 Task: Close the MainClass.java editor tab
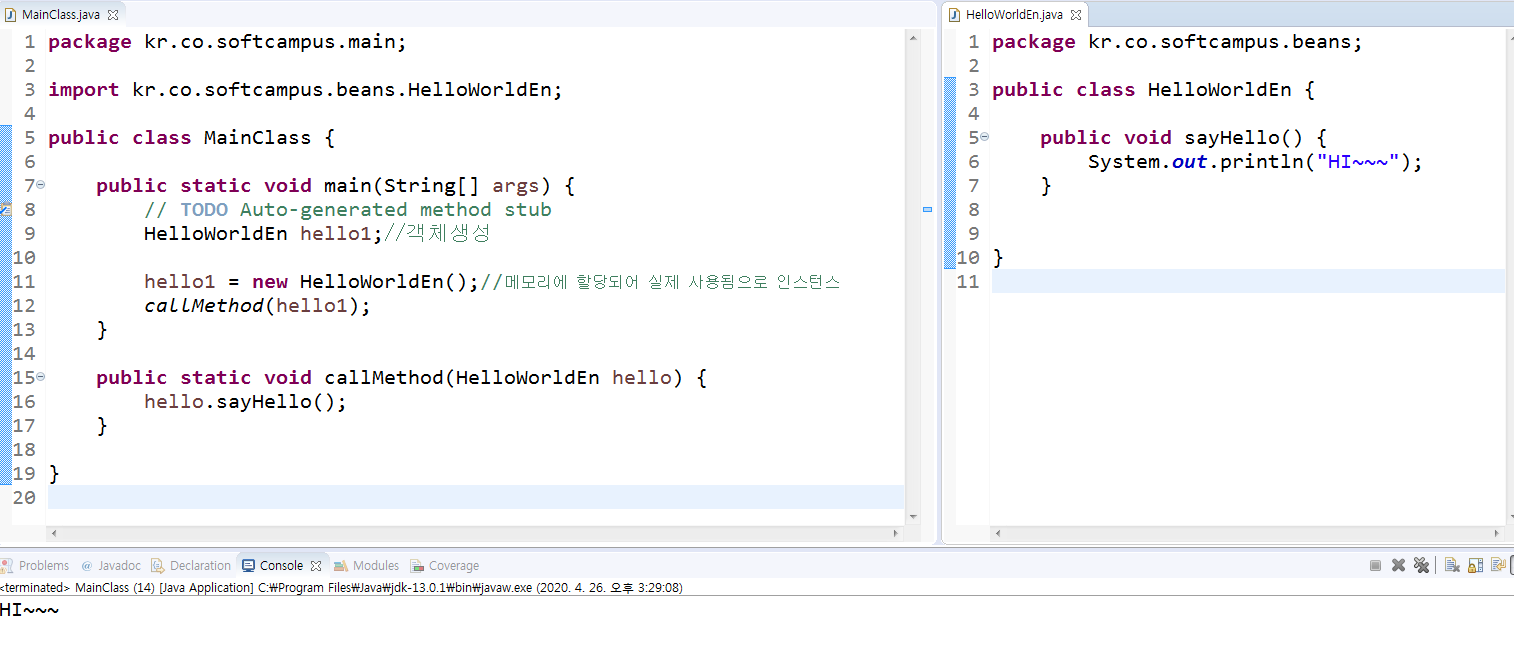tap(112, 15)
